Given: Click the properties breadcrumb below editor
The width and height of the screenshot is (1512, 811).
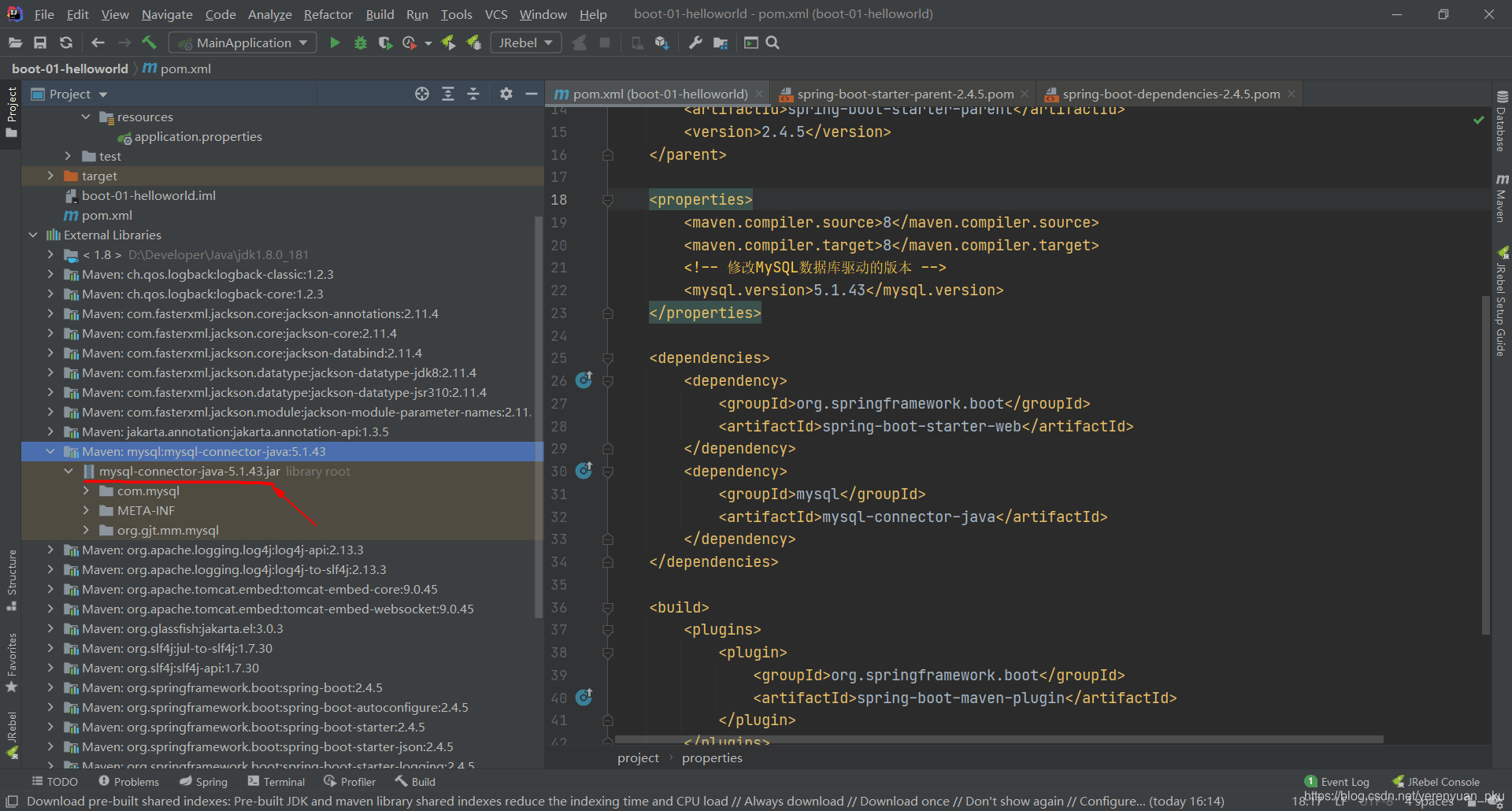Looking at the screenshot, I should (x=712, y=758).
